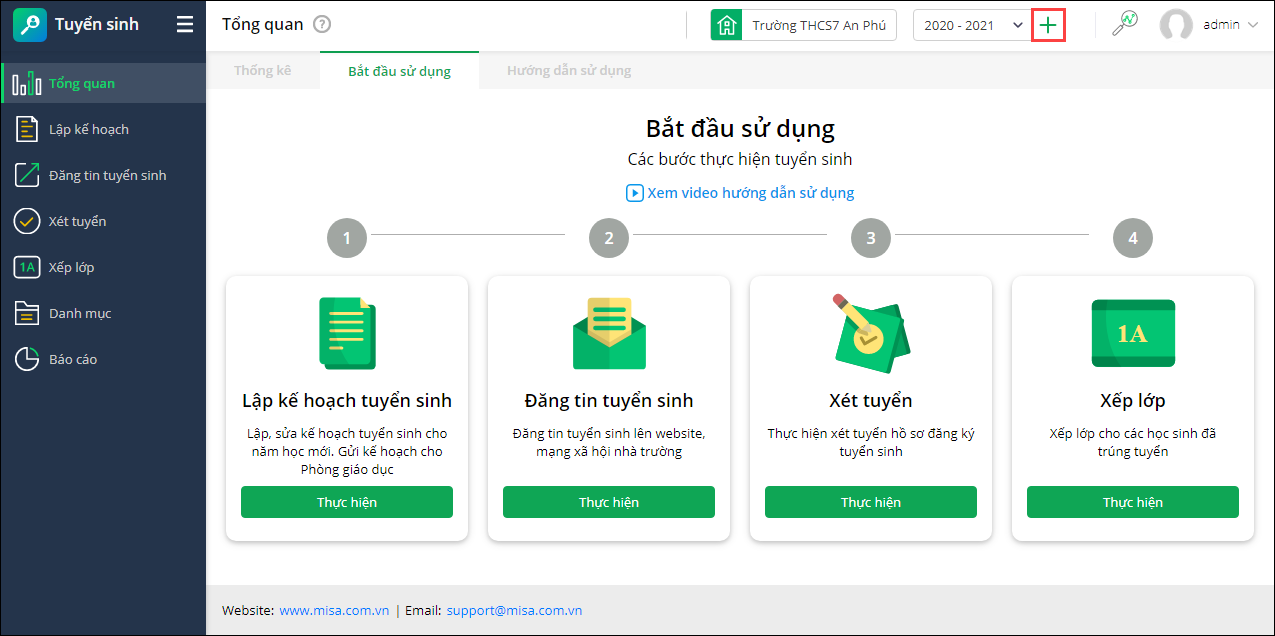This screenshot has width=1275, height=636.
Task: Open the help question-mark icon beside Tổng quan
Action: pyautogui.click(x=321, y=25)
